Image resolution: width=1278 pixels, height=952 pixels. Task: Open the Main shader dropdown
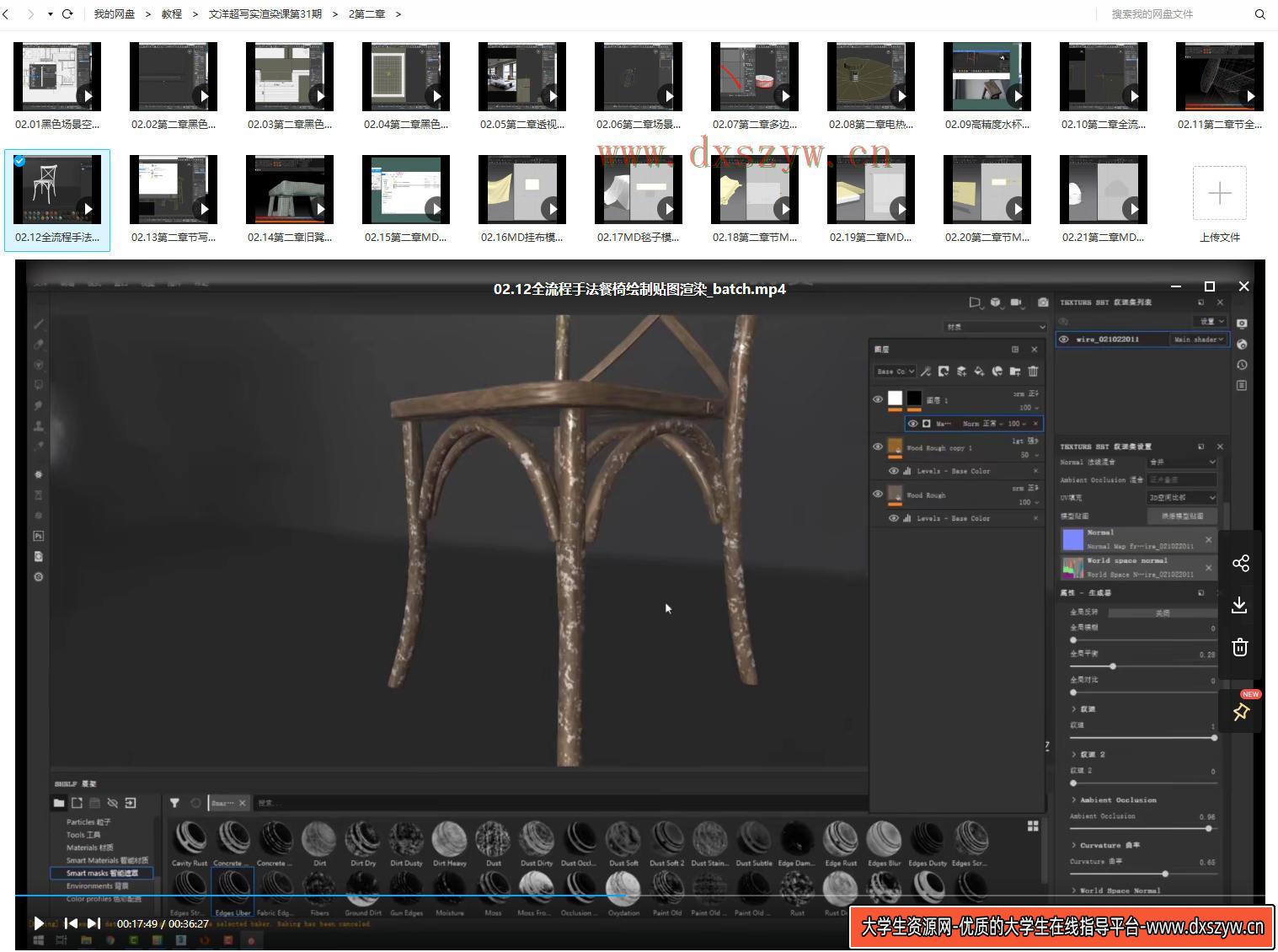click(1198, 340)
